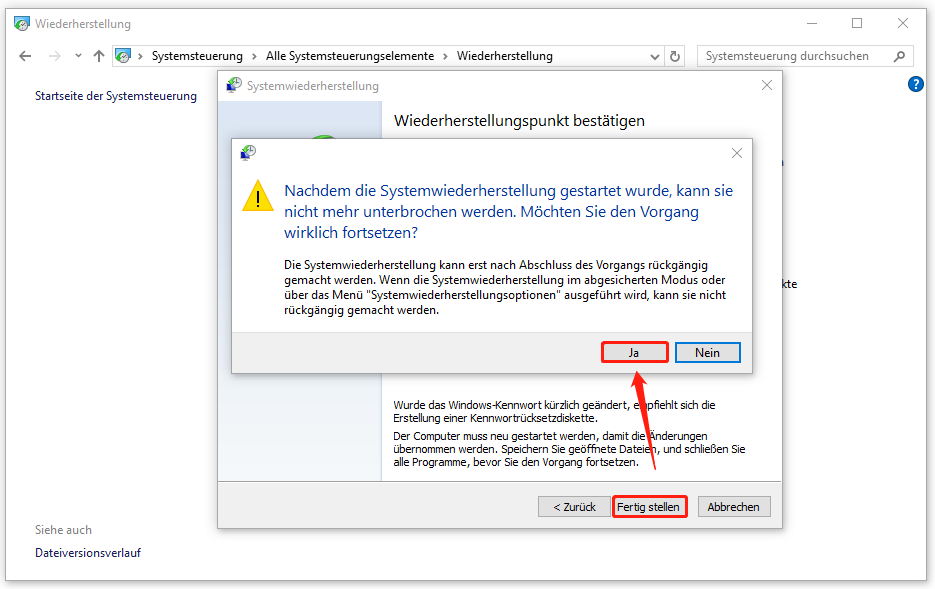This screenshot has width=935, height=589.
Task: Click the back navigation arrow
Action: [25, 56]
